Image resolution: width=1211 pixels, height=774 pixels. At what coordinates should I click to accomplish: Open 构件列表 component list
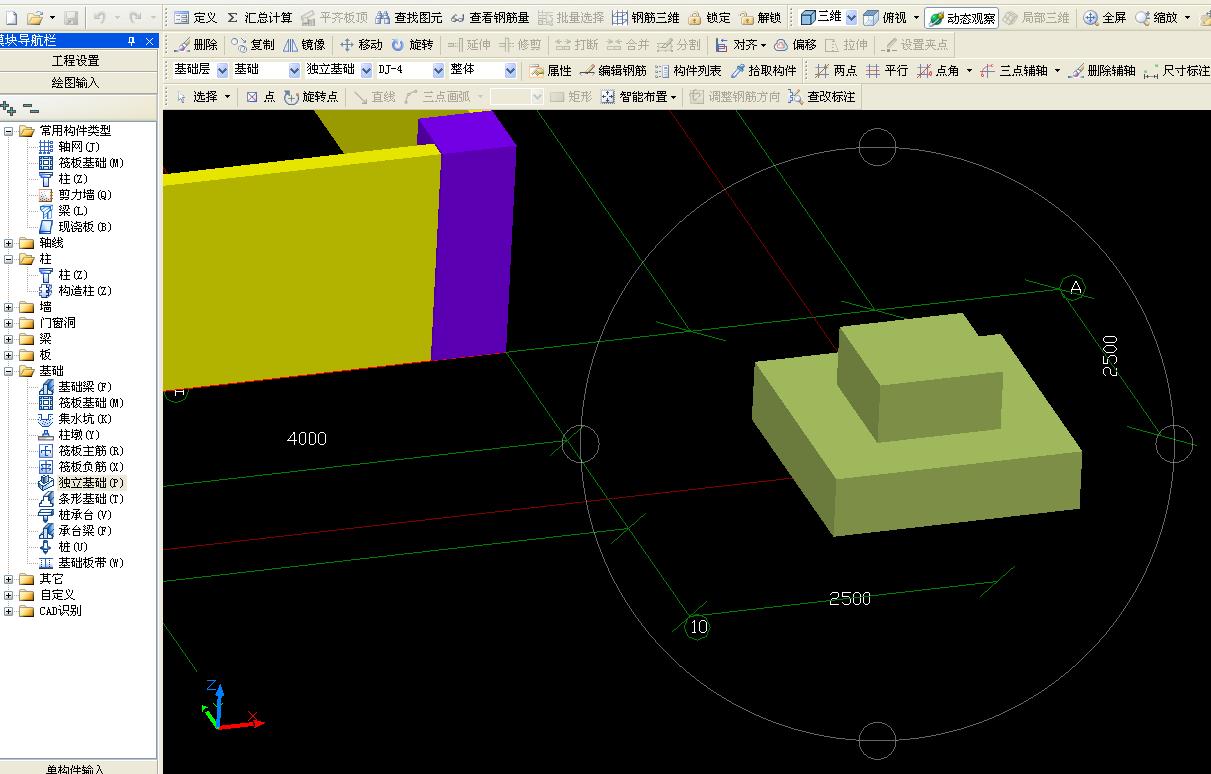[688, 71]
